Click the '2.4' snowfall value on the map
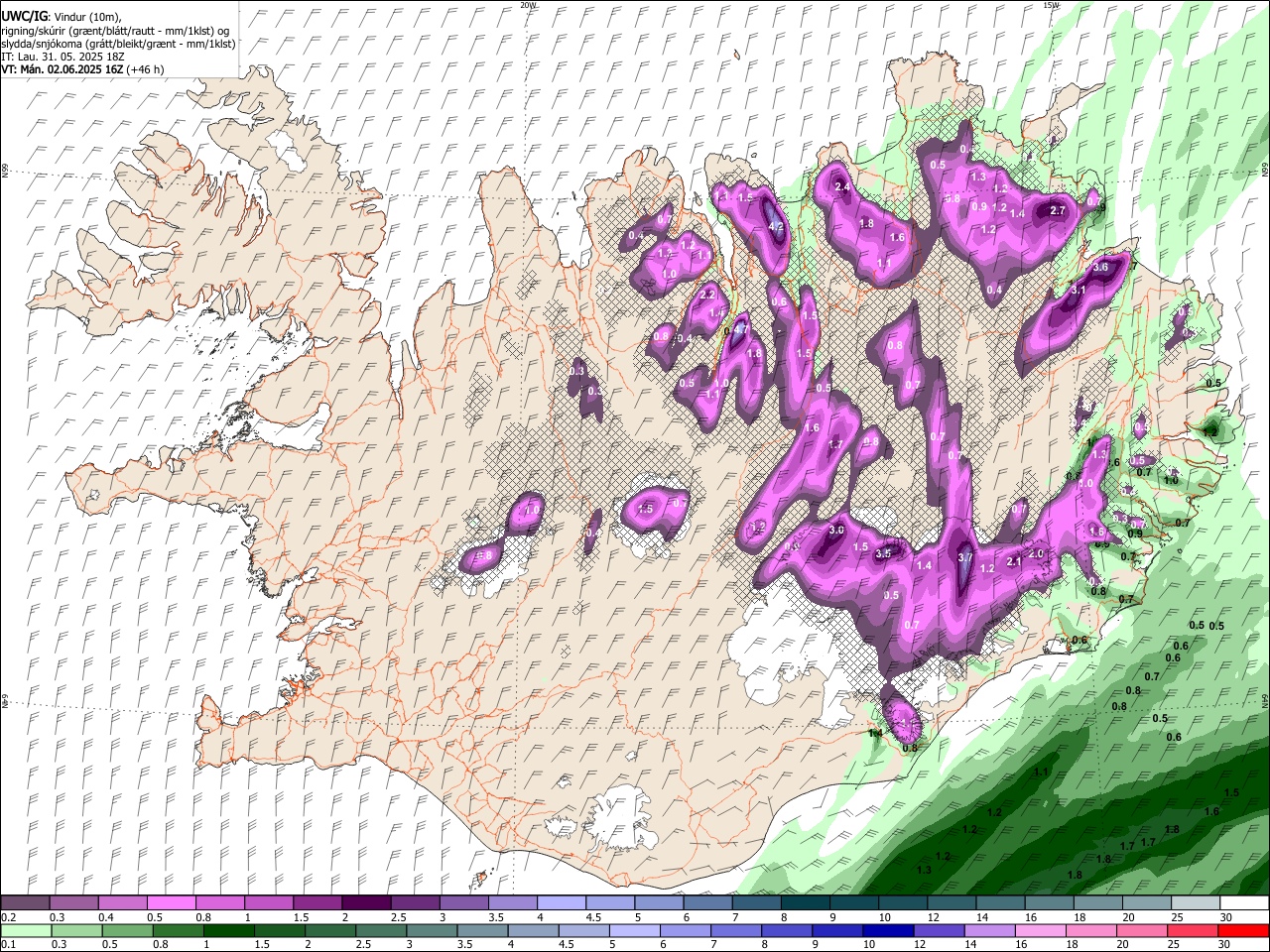Image resolution: width=1270 pixels, height=952 pixels. pos(843,186)
